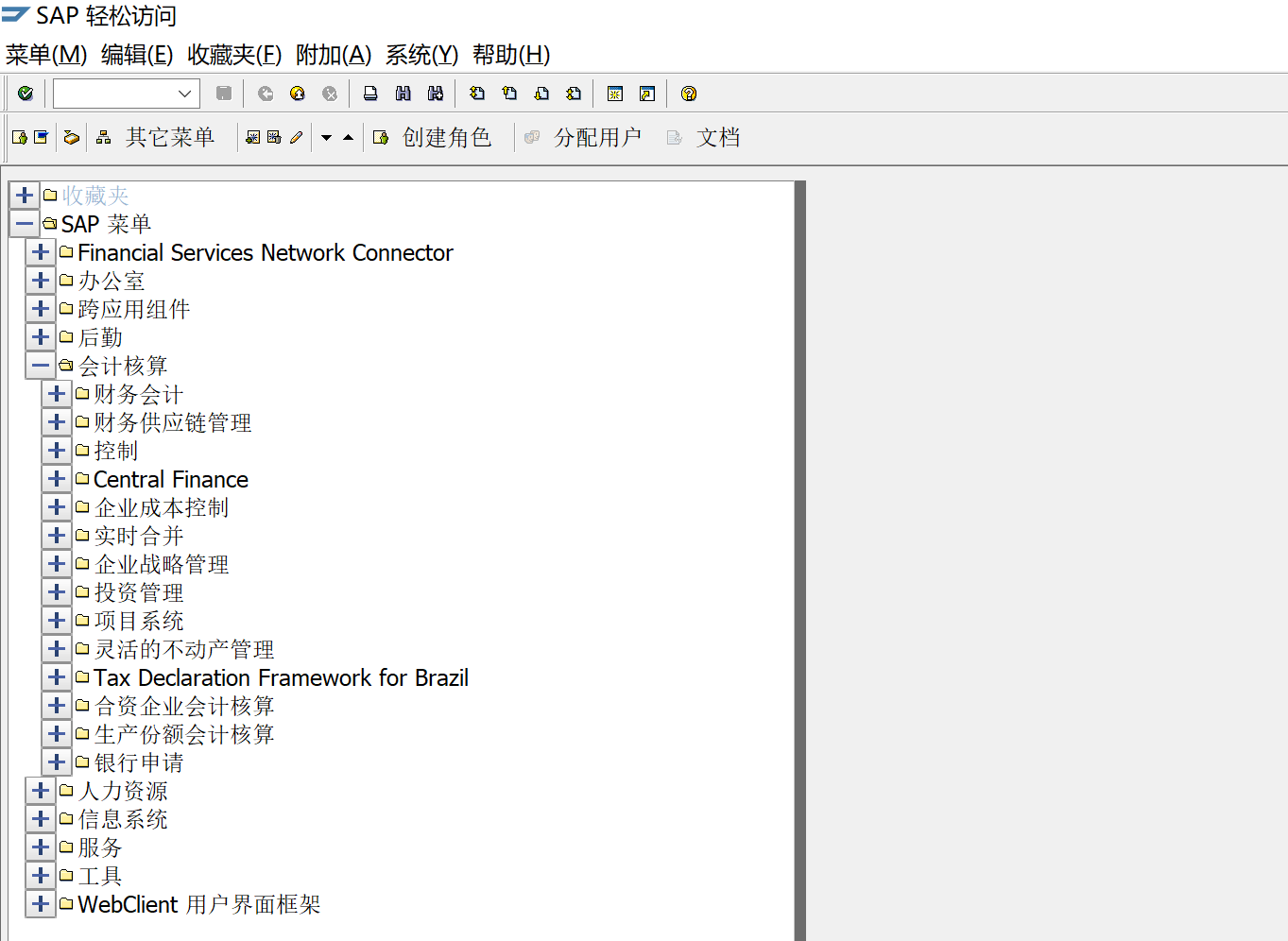Expand the 跨应用组件 node
The height and width of the screenshot is (941, 1288).
click(x=41, y=309)
